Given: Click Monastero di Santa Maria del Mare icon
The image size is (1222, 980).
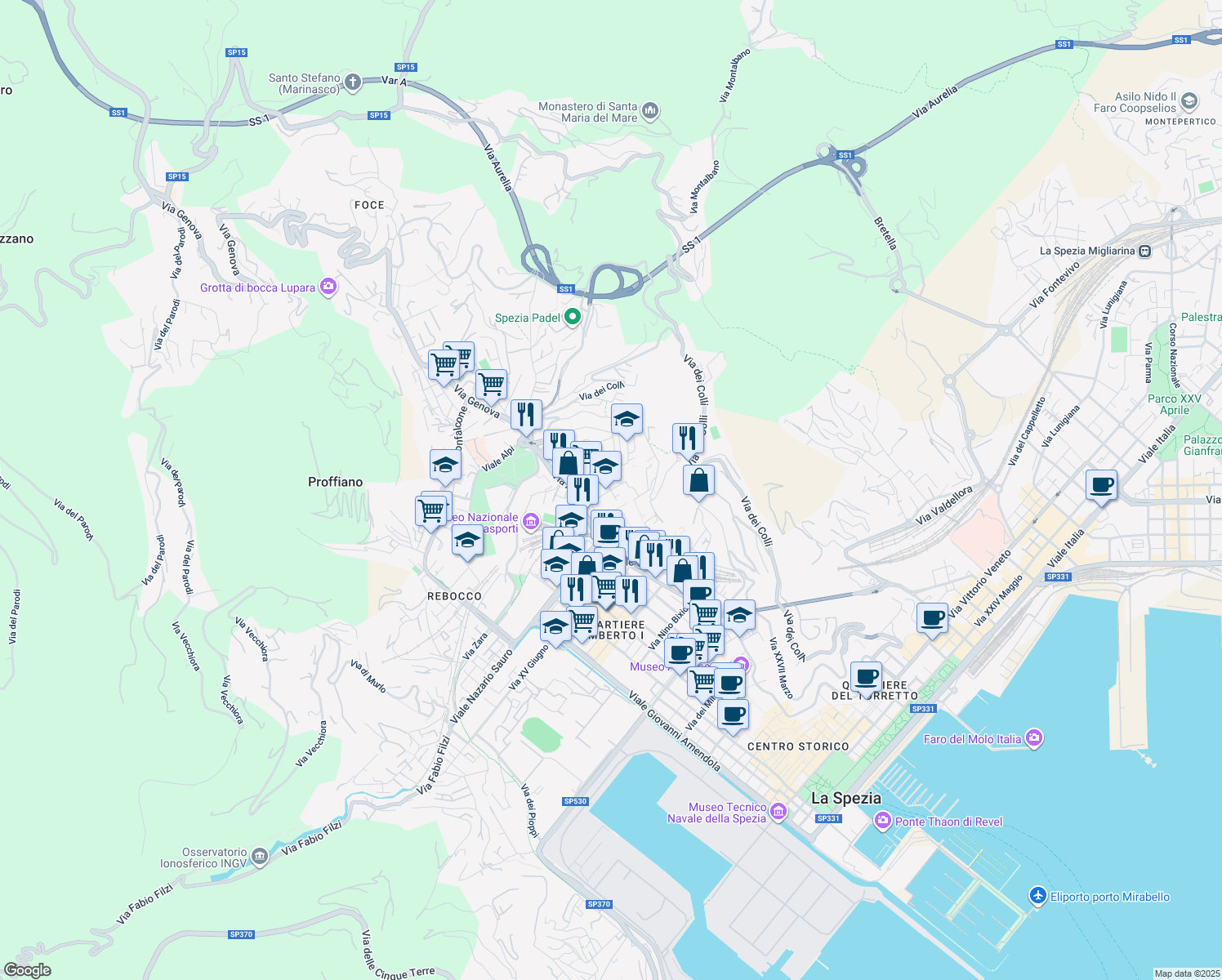Looking at the screenshot, I should [x=650, y=111].
